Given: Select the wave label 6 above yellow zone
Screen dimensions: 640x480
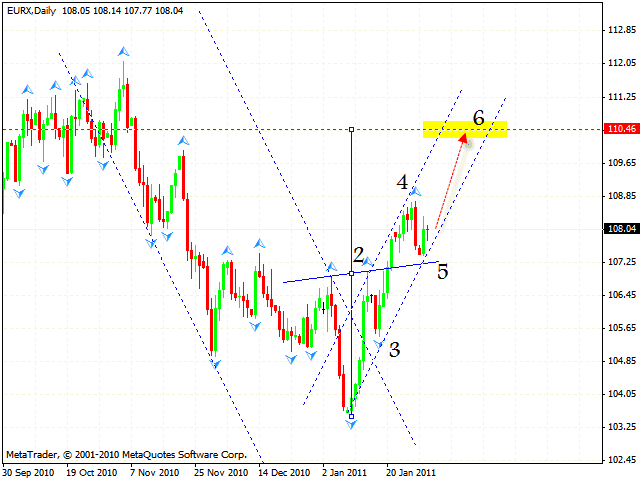Looking at the screenshot, I should pyautogui.click(x=478, y=118).
